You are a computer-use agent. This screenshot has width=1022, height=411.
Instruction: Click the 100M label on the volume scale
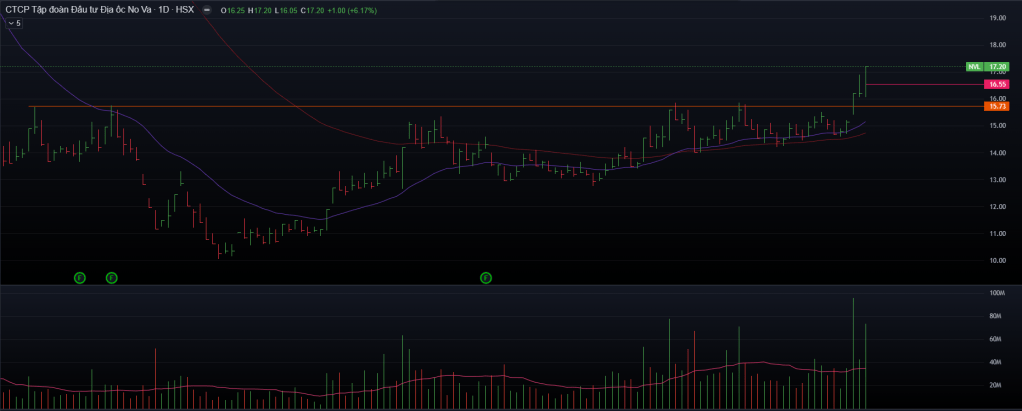[x=996, y=293]
